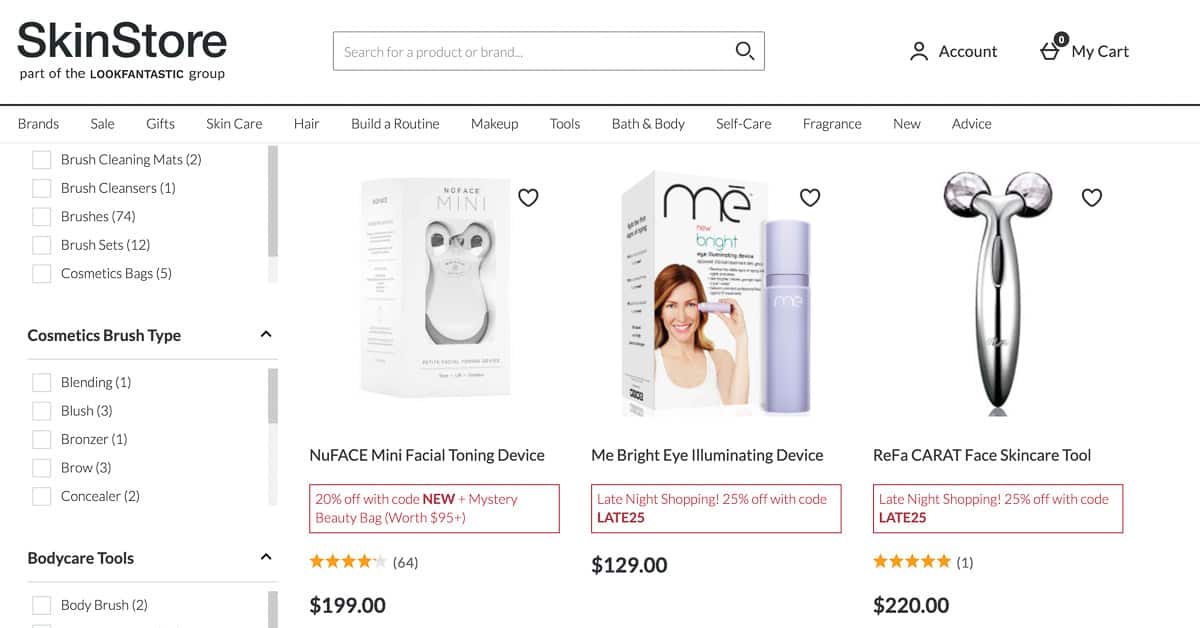1200x628 pixels.
Task: Click inside the product search field
Action: pyautogui.click(x=520, y=50)
